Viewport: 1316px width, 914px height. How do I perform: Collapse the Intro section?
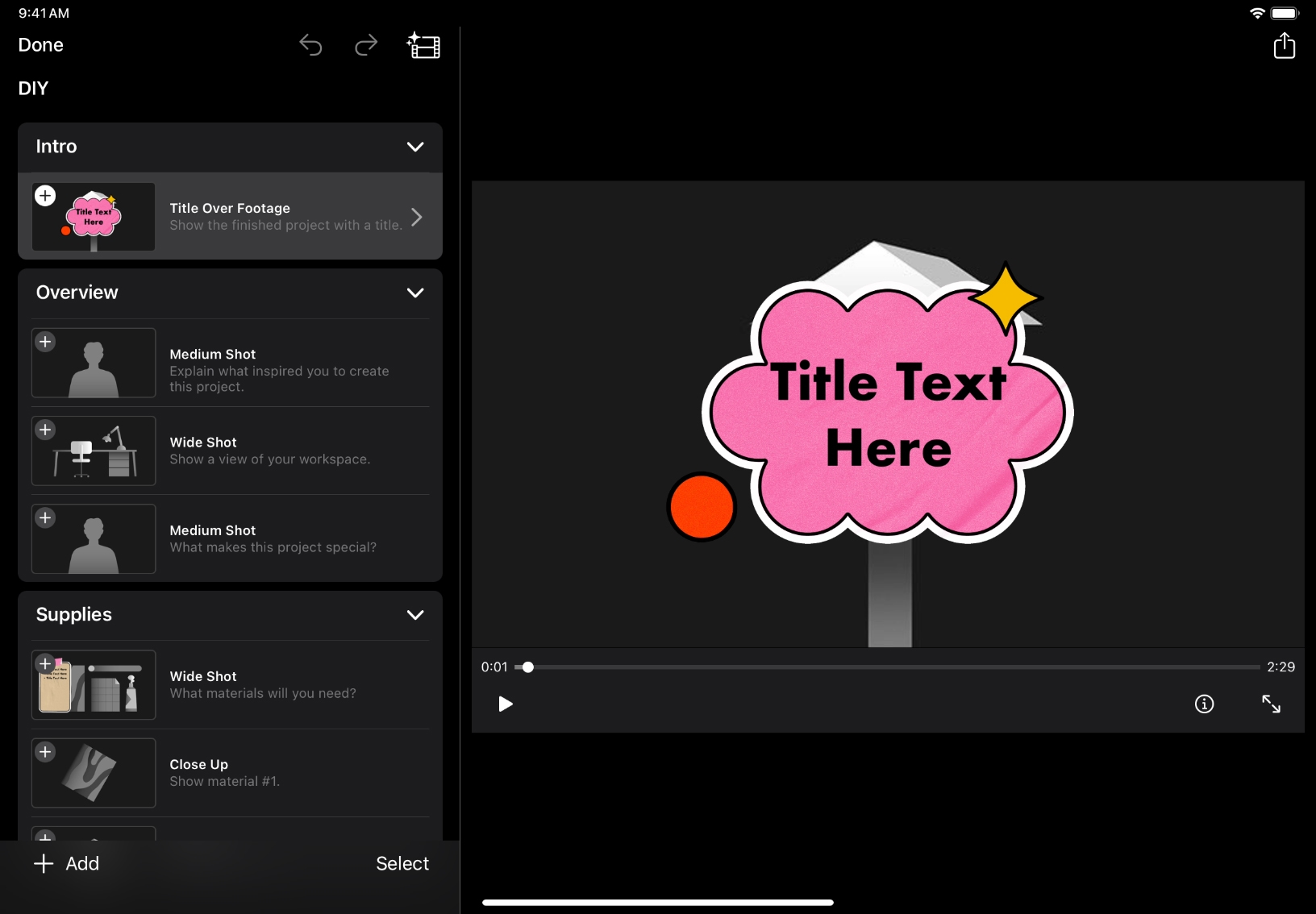(x=415, y=147)
